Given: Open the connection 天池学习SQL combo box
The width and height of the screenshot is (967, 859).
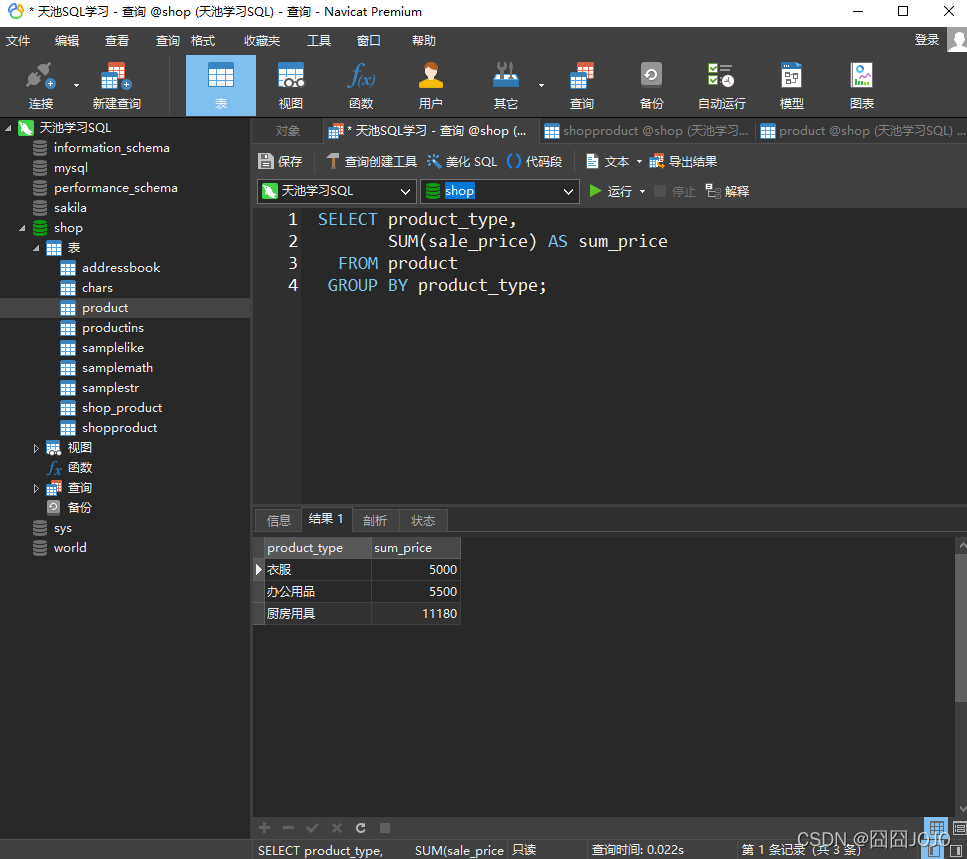Looking at the screenshot, I should tap(337, 191).
